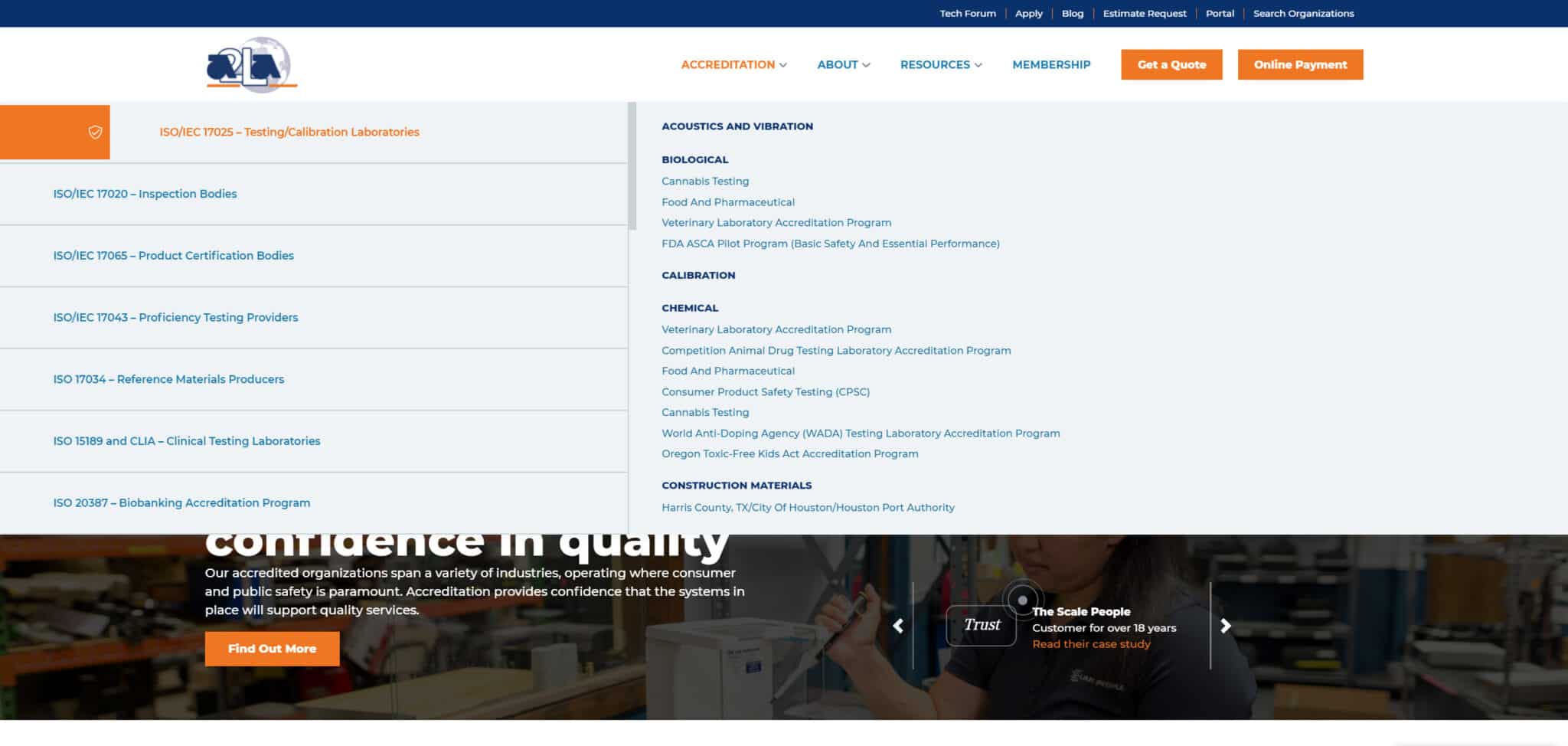Image resolution: width=1568 pixels, height=746 pixels.
Task: Click the carousel dot indicator
Action: tap(1021, 600)
